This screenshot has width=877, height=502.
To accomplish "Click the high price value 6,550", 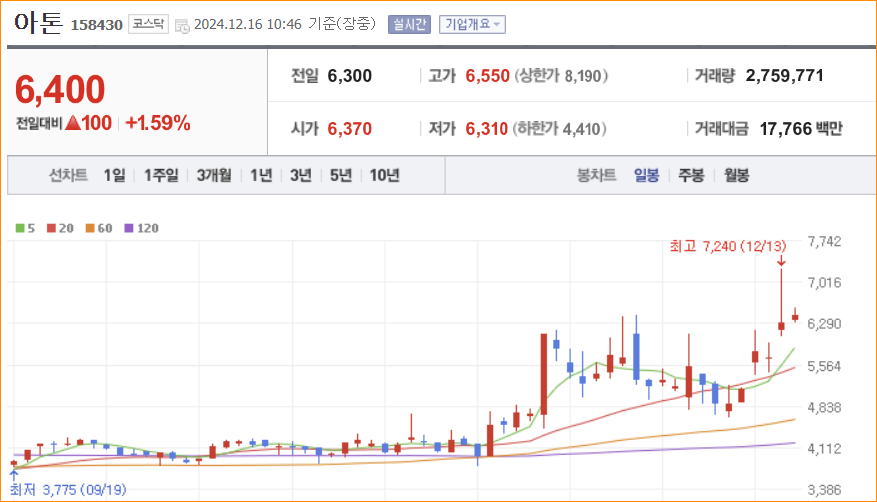I will coord(487,76).
